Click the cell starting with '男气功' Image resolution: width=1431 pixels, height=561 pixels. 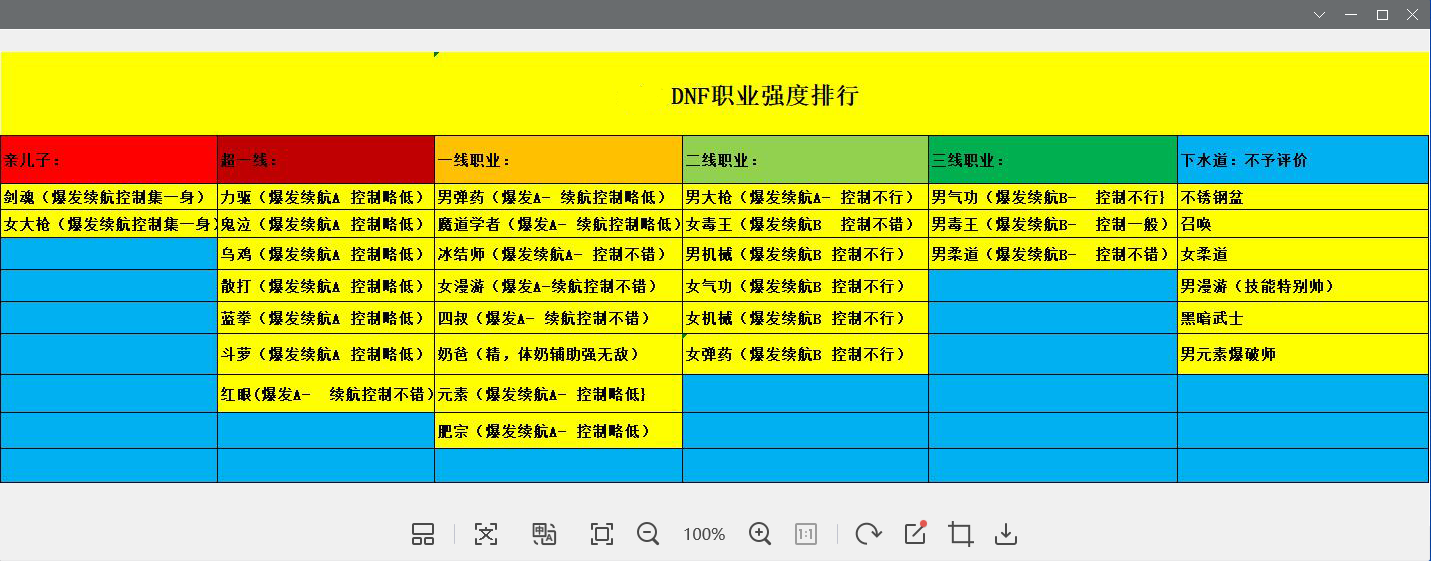[x=1053, y=197]
